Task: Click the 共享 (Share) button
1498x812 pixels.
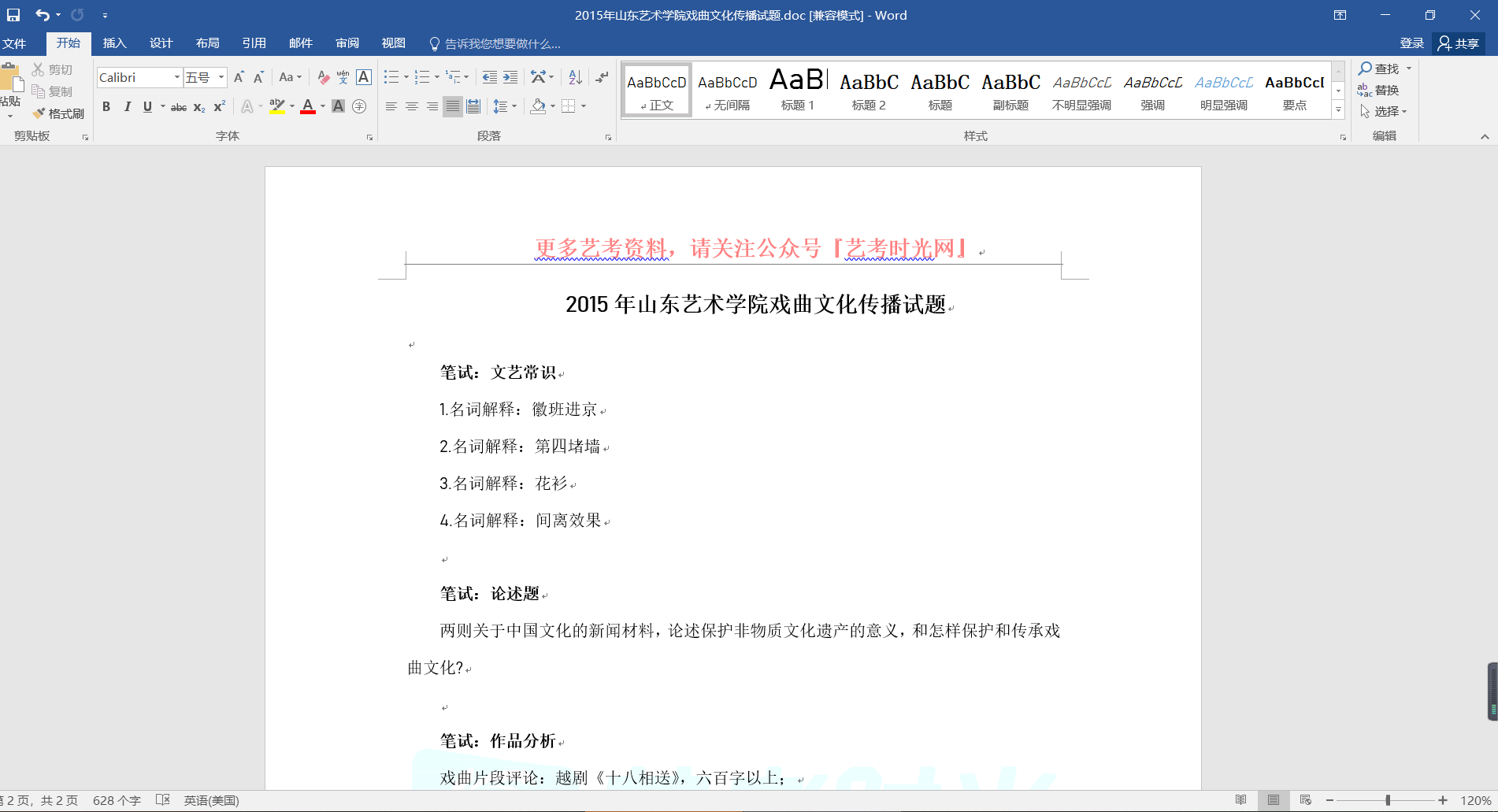Action: point(1458,43)
